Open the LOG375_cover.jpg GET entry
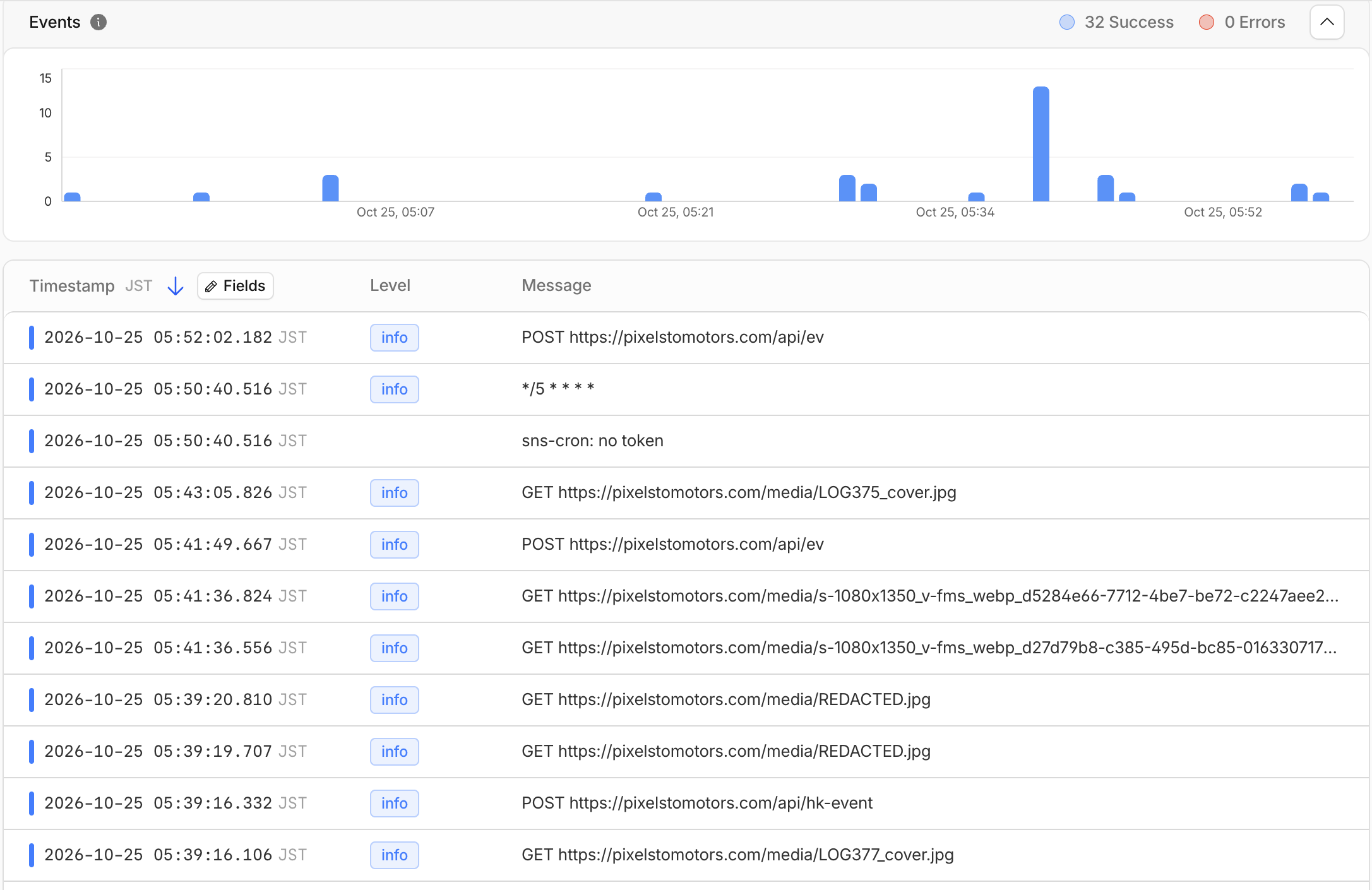1372x890 pixels. (x=739, y=492)
